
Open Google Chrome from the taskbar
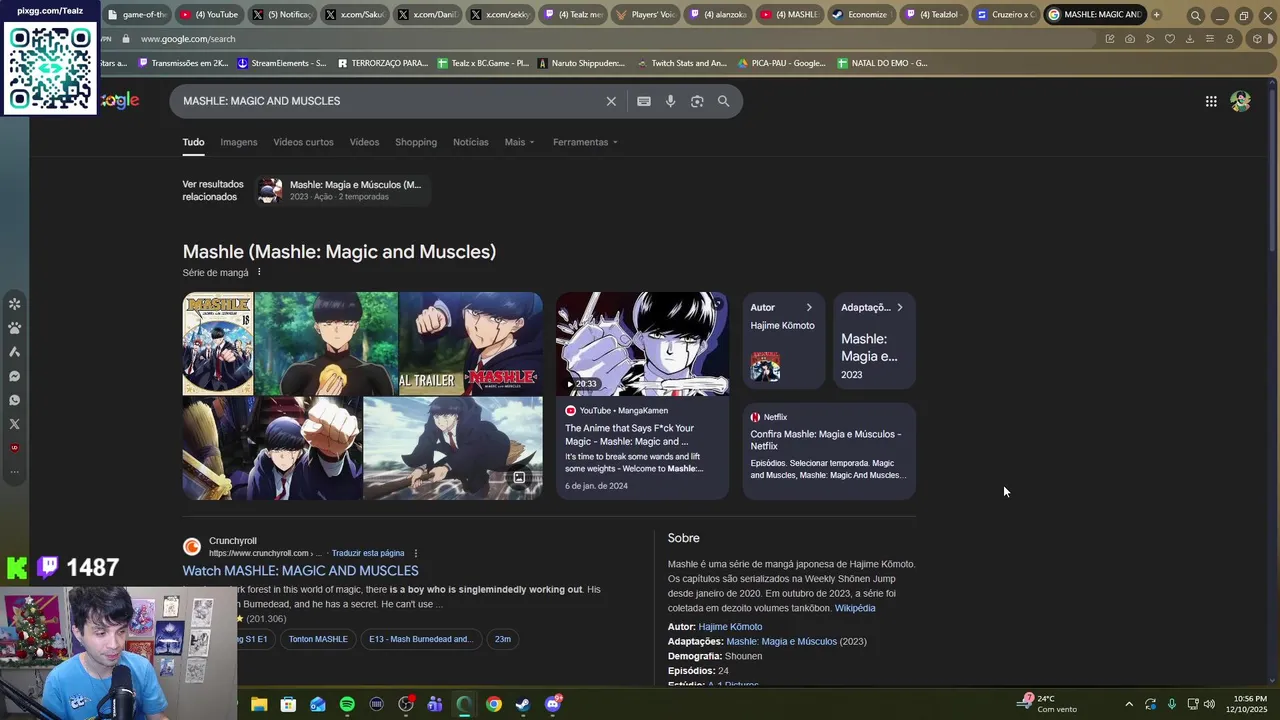pyautogui.click(x=493, y=704)
